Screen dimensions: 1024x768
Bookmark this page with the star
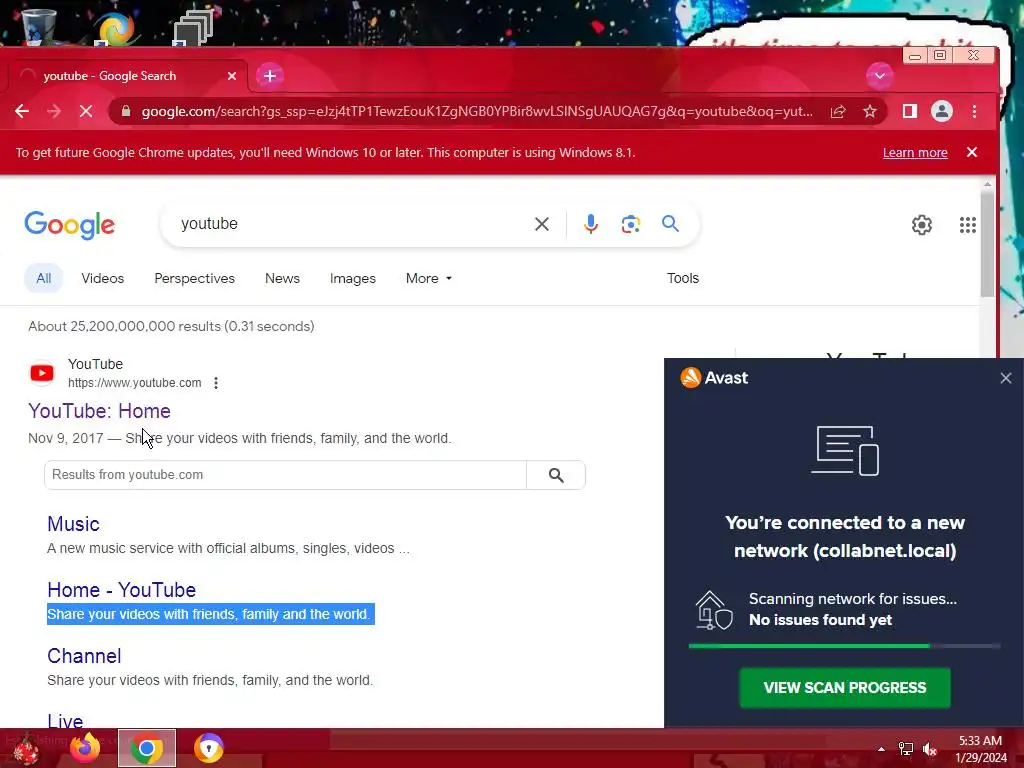(x=869, y=112)
